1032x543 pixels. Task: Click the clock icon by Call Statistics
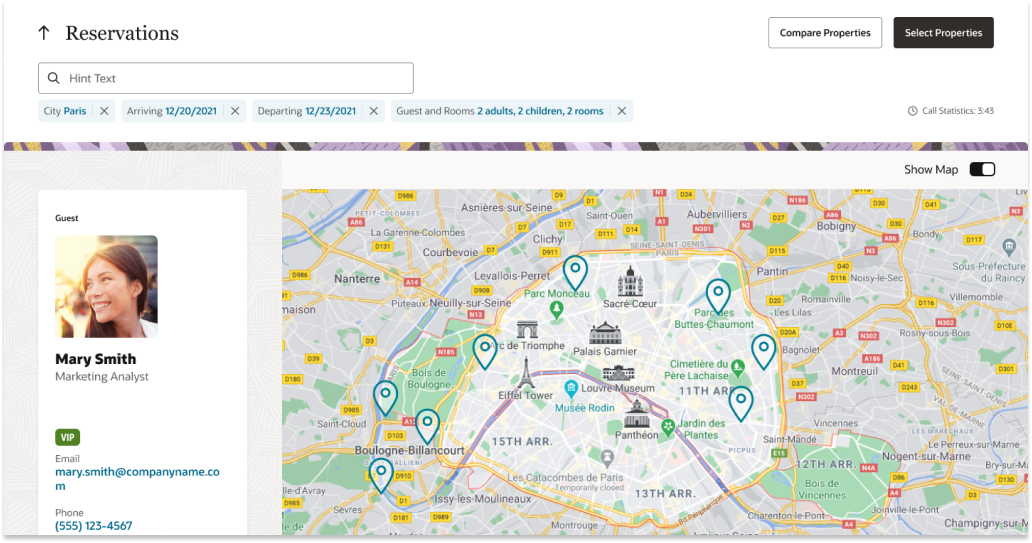pos(912,111)
